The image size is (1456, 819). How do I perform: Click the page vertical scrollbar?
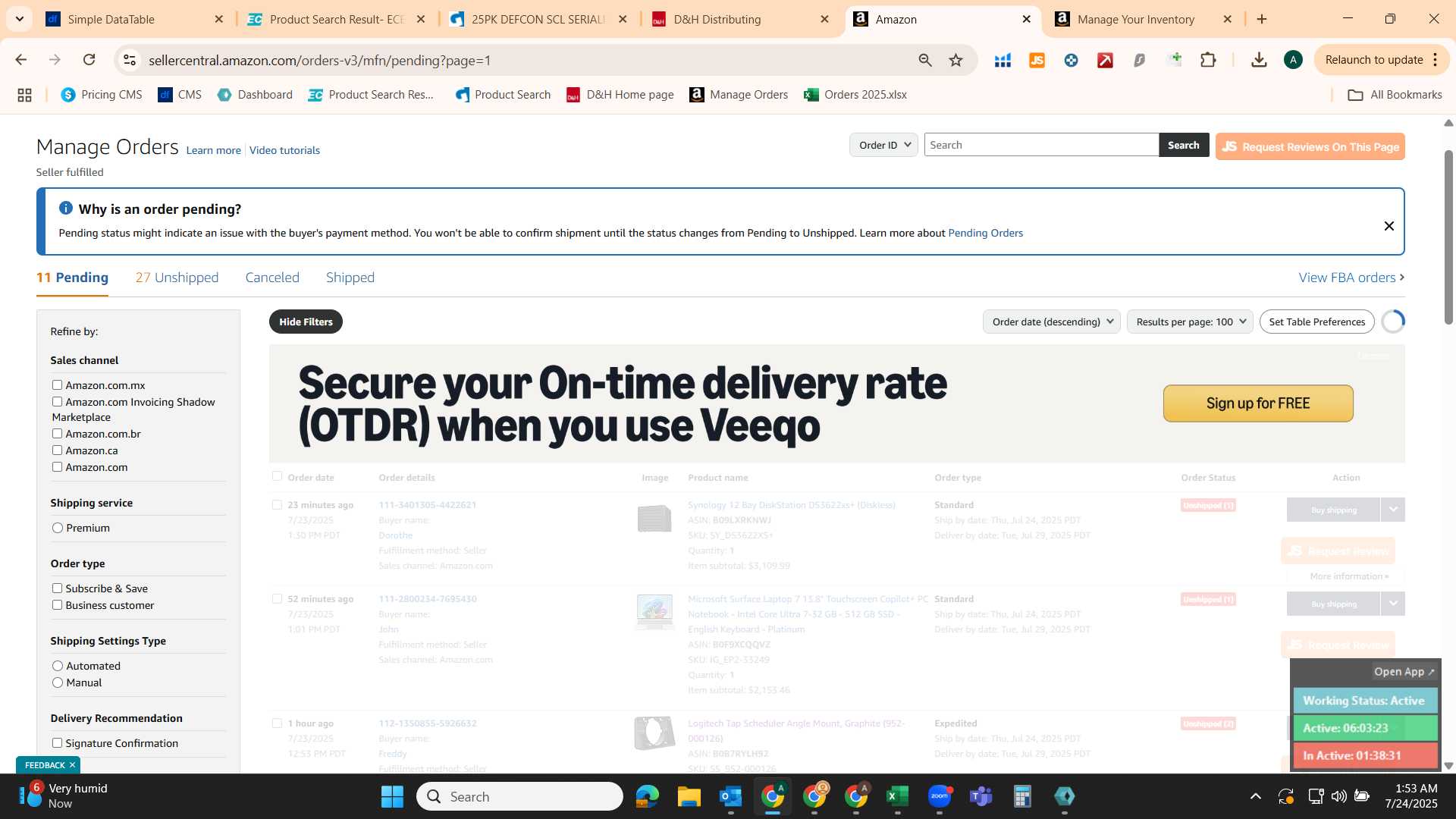click(1448, 237)
